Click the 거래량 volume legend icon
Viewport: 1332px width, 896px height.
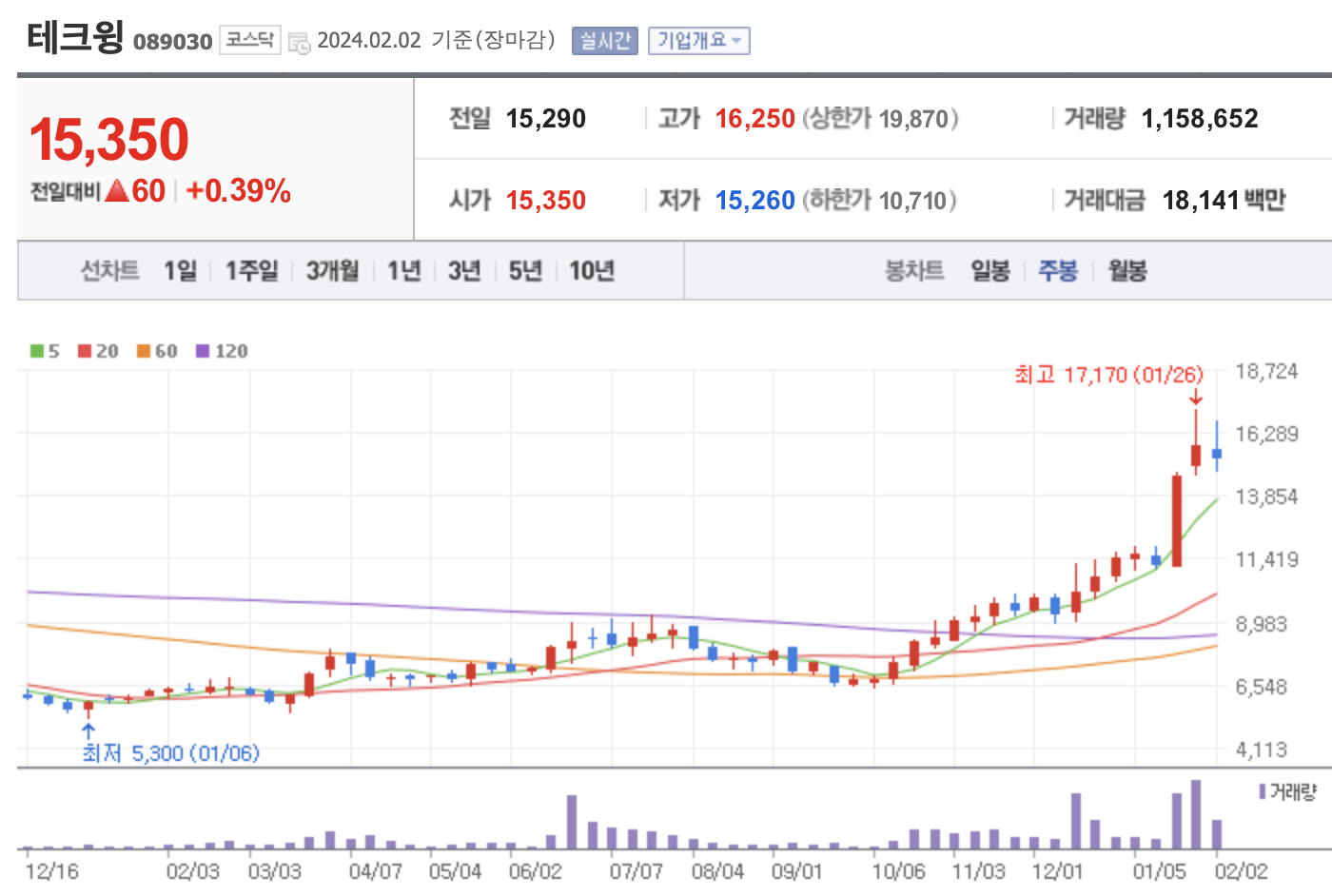1263,791
